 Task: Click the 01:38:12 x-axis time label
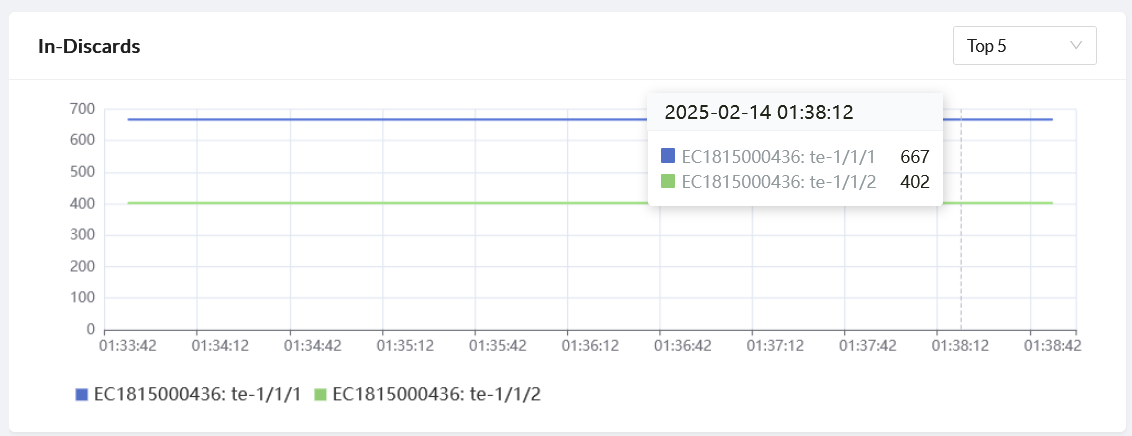pyautogui.click(x=960, y=346)
